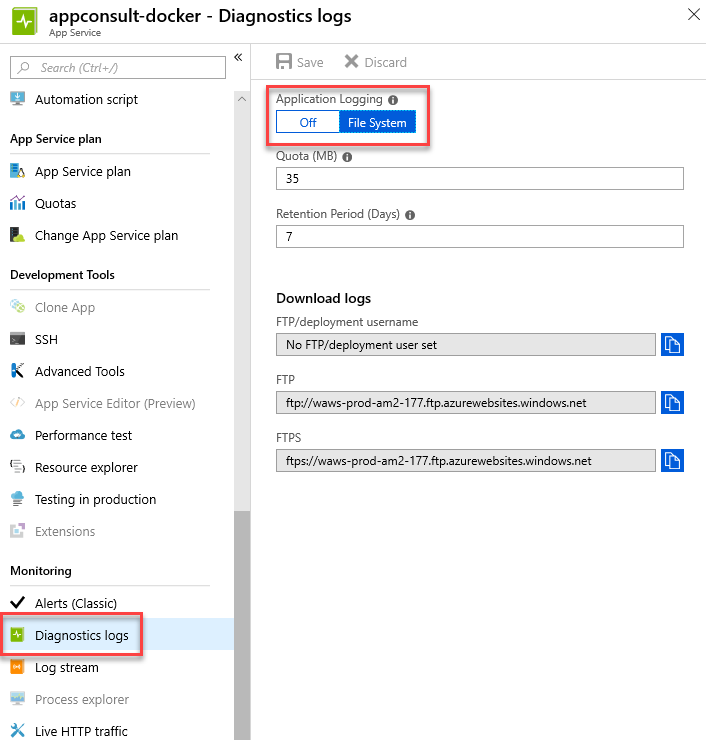Click the Retention Period field showing 7

pos(479,236)
